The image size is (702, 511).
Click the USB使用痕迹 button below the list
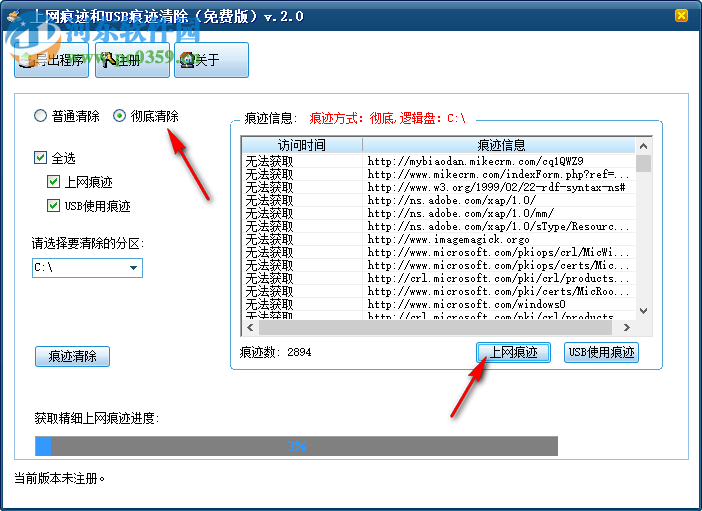601,352
